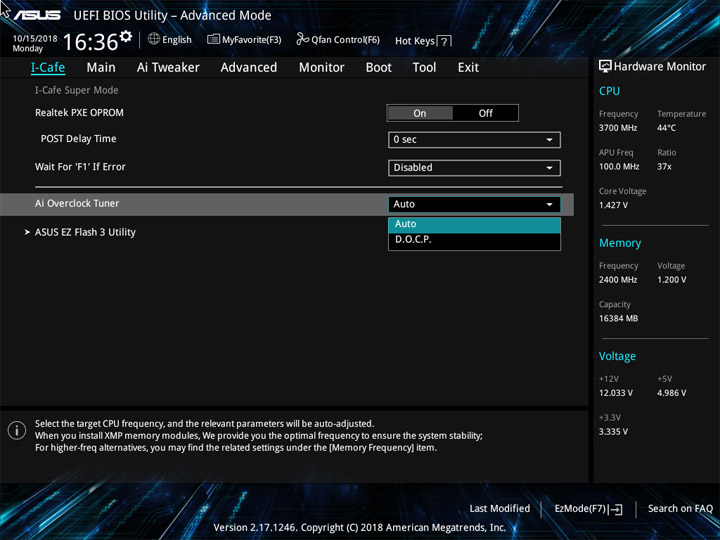
Task: Click the Hardware Monitor title
Action: coord(660,67)
